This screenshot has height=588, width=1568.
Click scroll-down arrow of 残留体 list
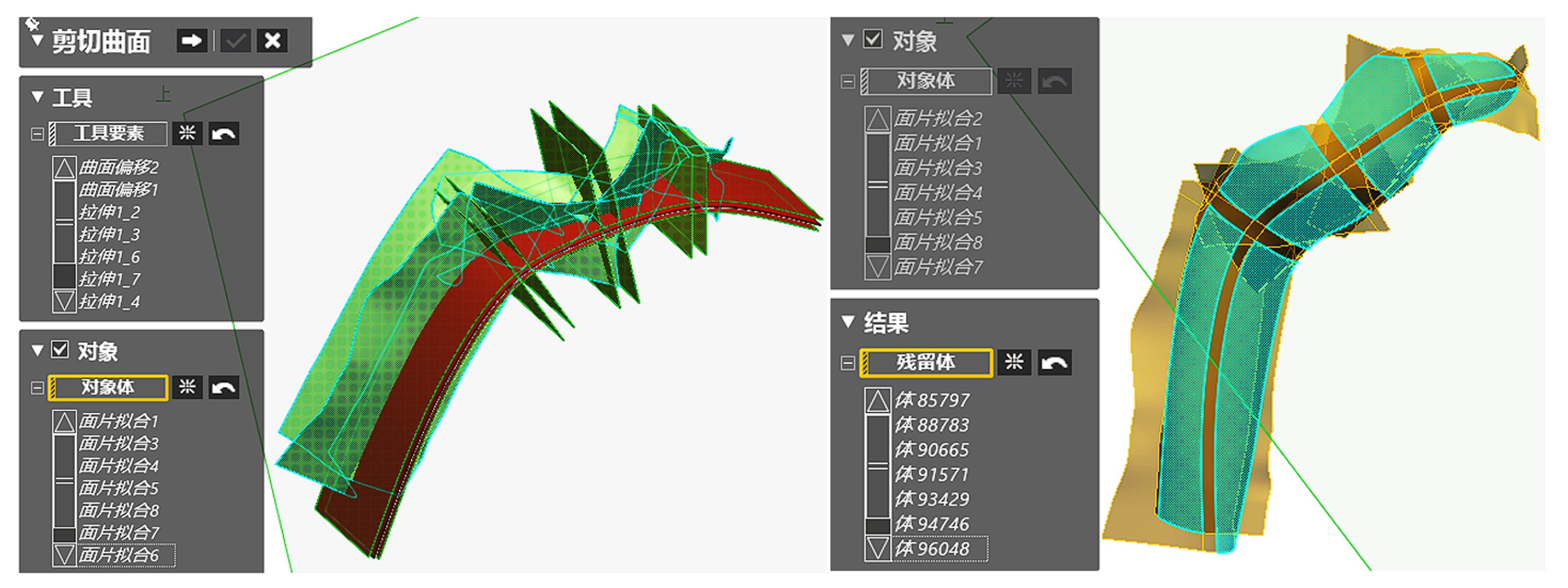tap(878, 549)
